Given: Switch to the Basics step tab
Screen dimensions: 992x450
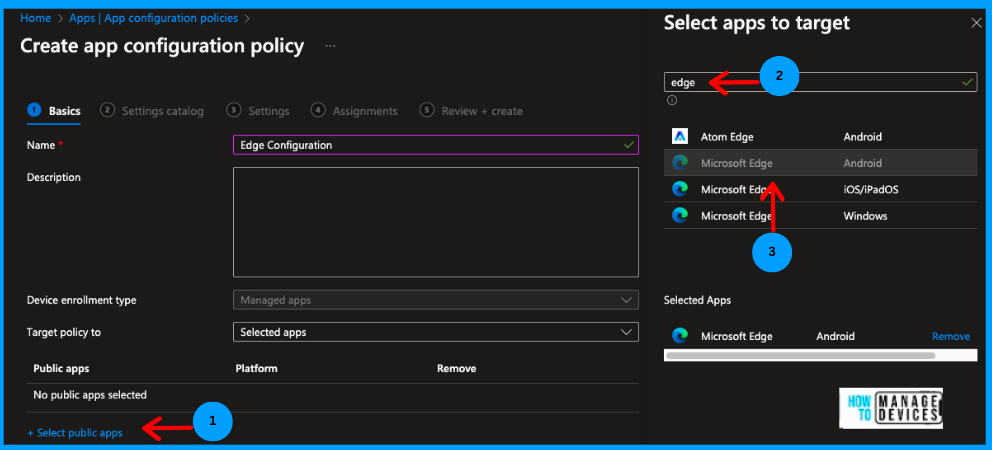Looking at the screenshot, I should (x=54, y=111).
